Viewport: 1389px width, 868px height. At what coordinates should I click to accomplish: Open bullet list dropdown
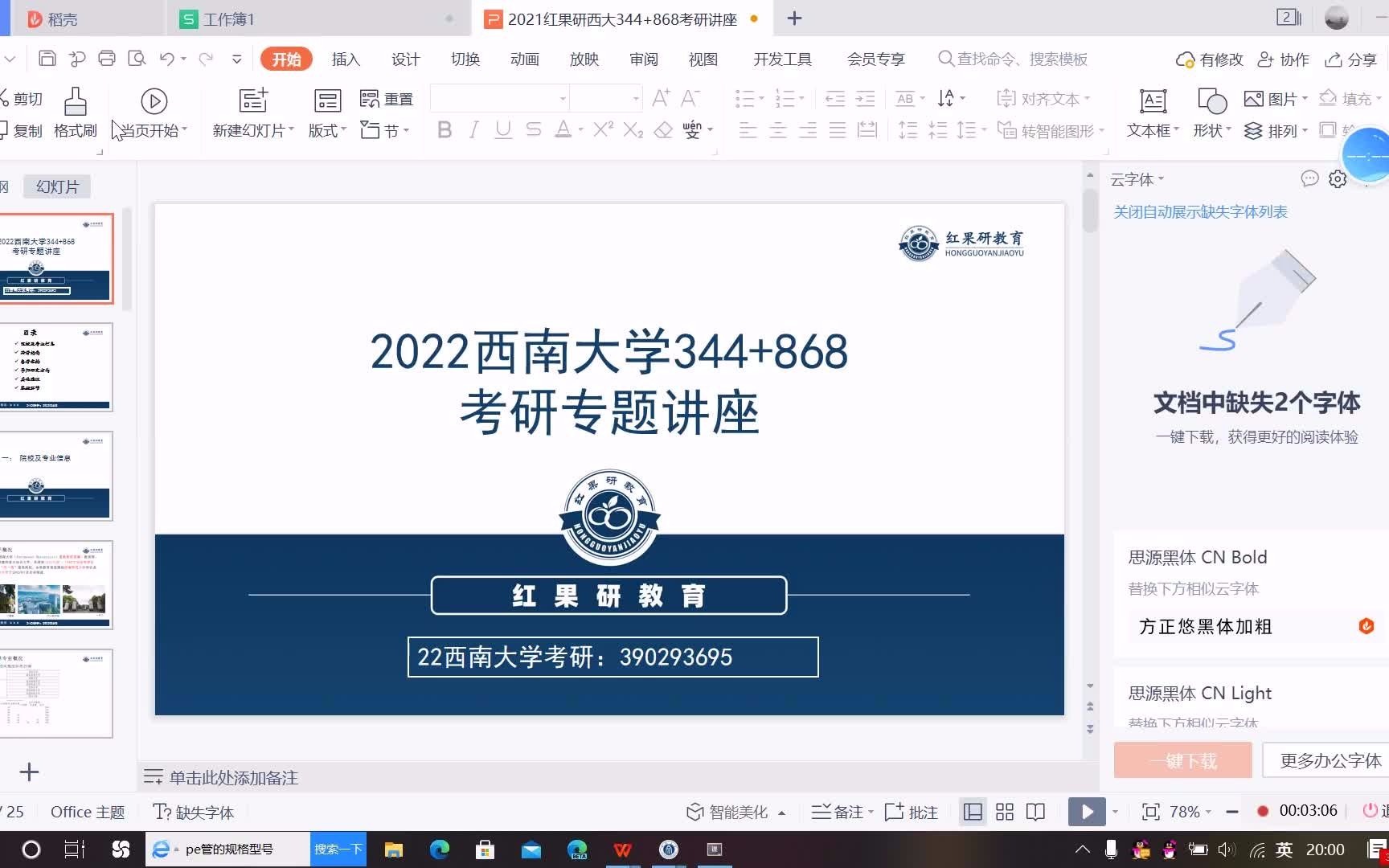coord(761,99)
